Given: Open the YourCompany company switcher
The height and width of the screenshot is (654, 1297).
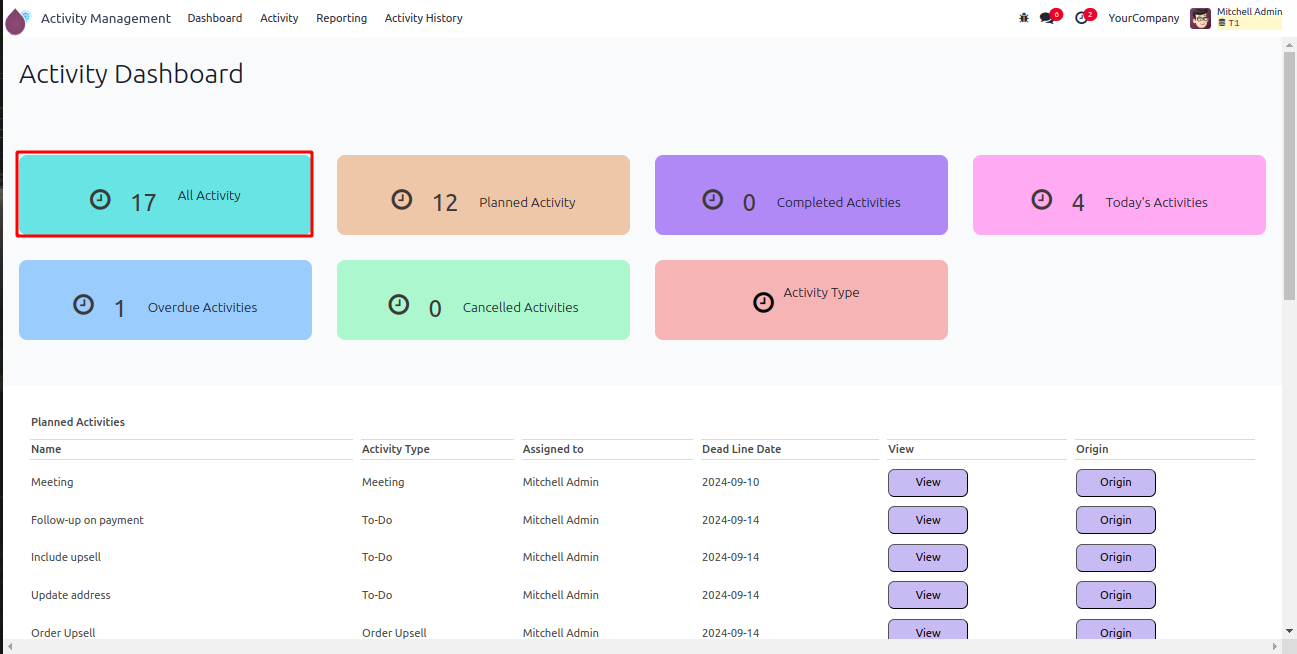Looking at the screenshot, I should 1143,18.
